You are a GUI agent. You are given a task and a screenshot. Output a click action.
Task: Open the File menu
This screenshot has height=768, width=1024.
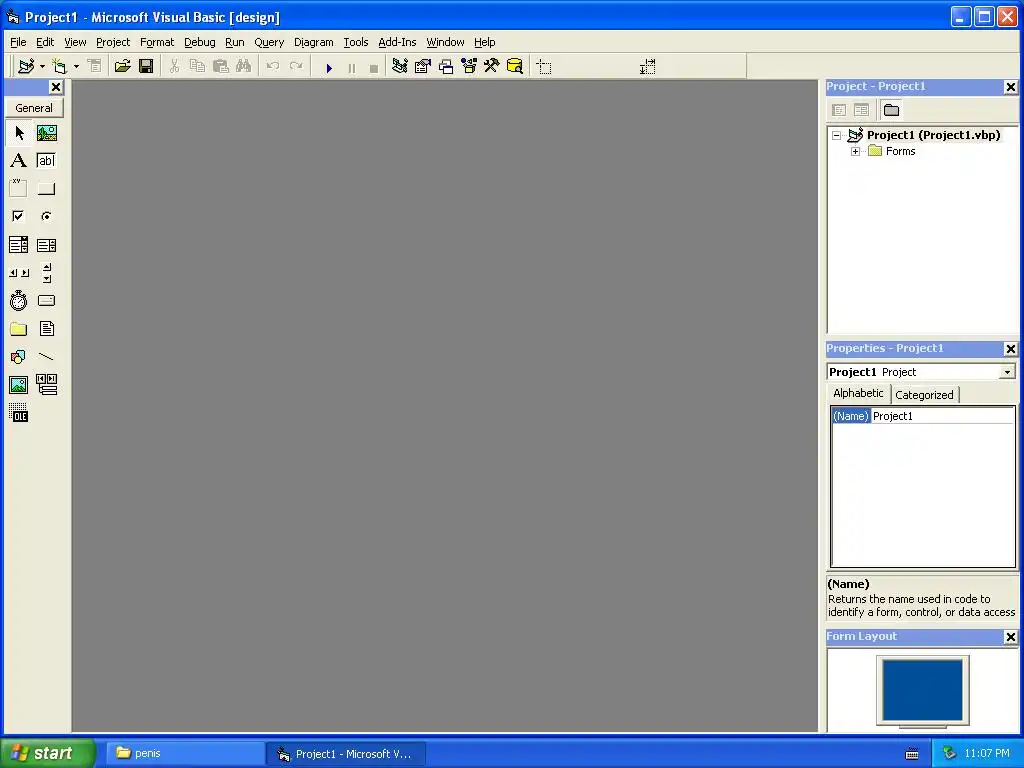(18, 42)
